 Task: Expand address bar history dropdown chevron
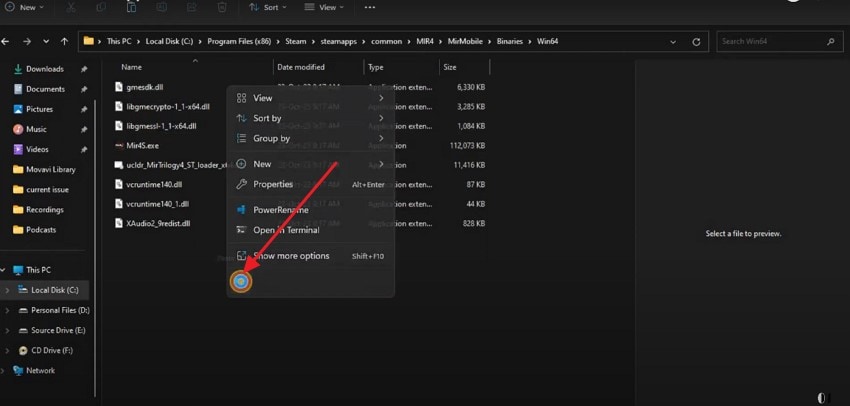click(x=673, y=42)
